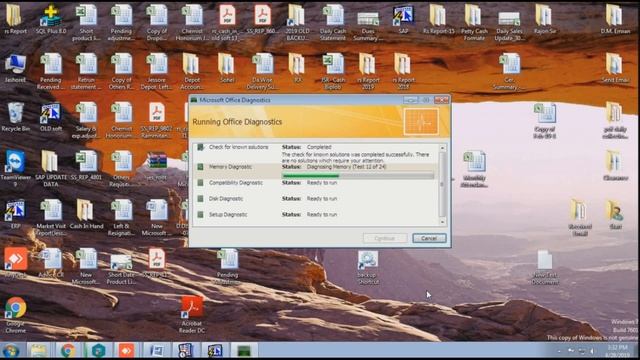
Task: Click the SAP icon on taskbar
Action: tap(215, 351)
